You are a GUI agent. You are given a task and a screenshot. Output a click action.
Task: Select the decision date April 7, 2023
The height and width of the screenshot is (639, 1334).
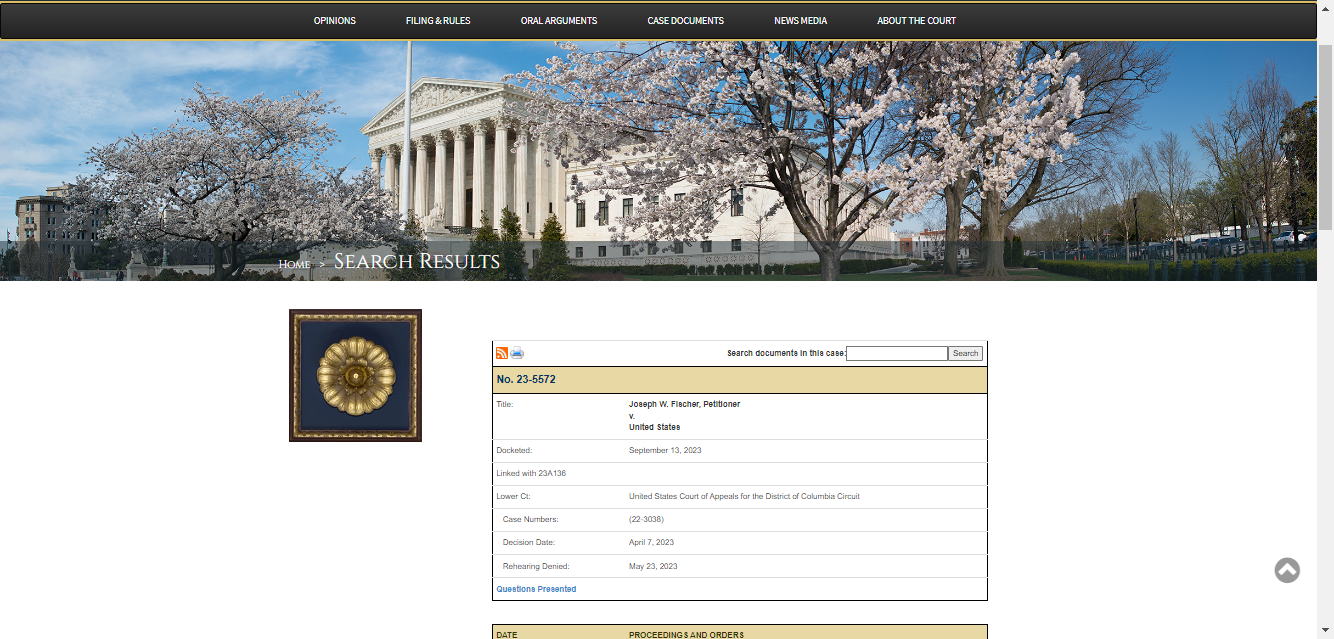coord(652,542)
